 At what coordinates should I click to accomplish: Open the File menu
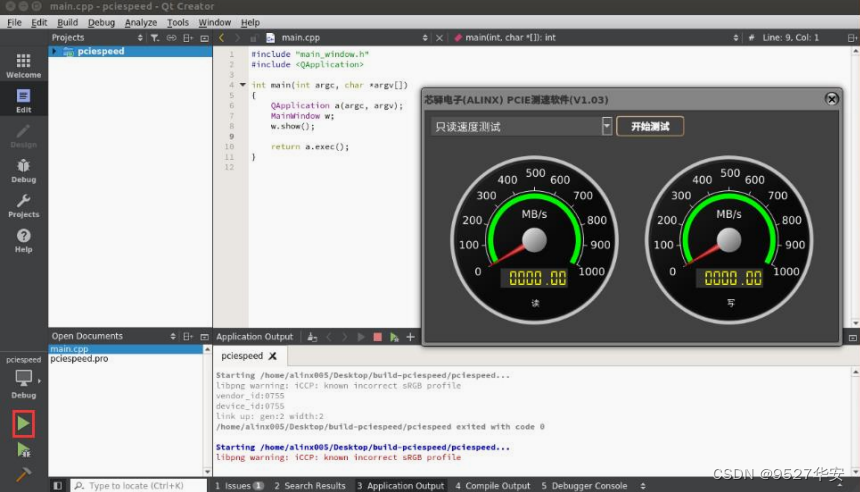click(14, 22)
